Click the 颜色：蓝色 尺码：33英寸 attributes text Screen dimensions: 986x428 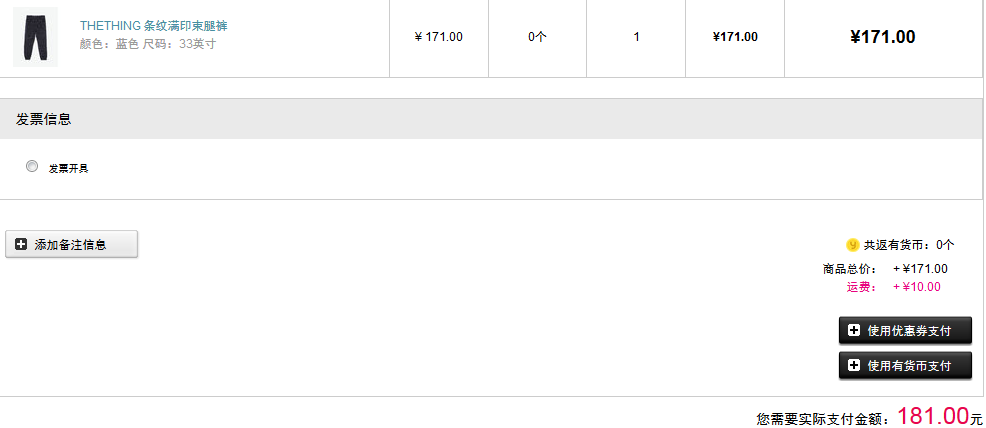[148, 44]
